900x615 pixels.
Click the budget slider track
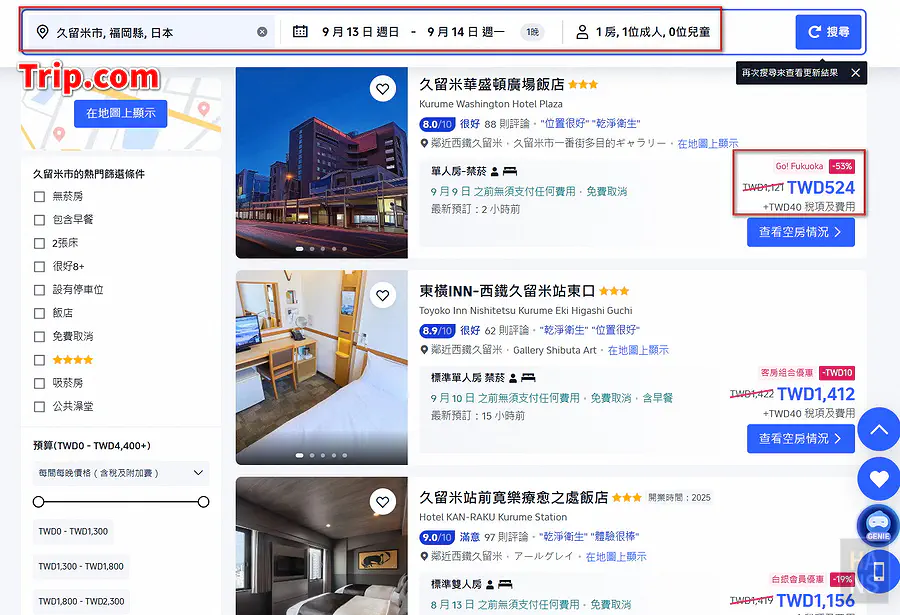coord(121,502)
